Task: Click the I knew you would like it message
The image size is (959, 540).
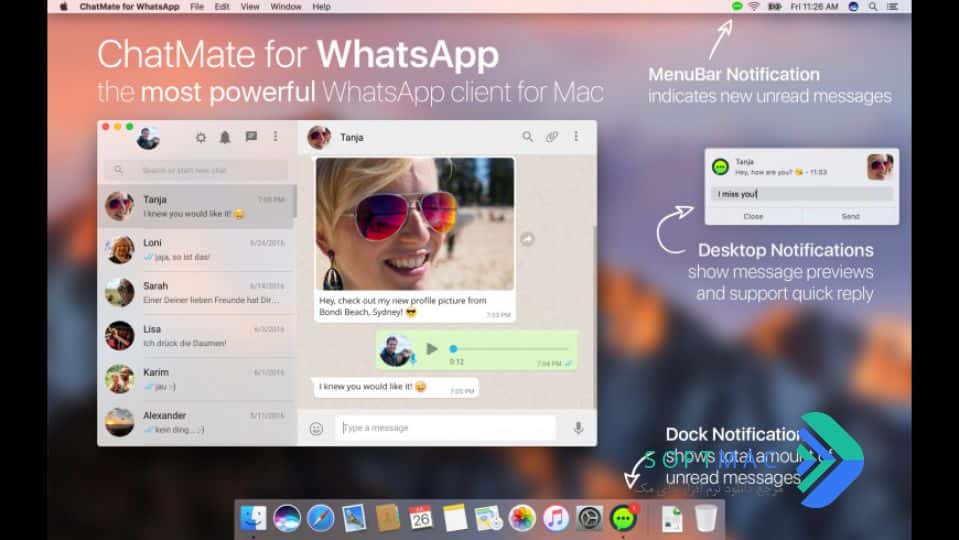Action: click(395, 387)
